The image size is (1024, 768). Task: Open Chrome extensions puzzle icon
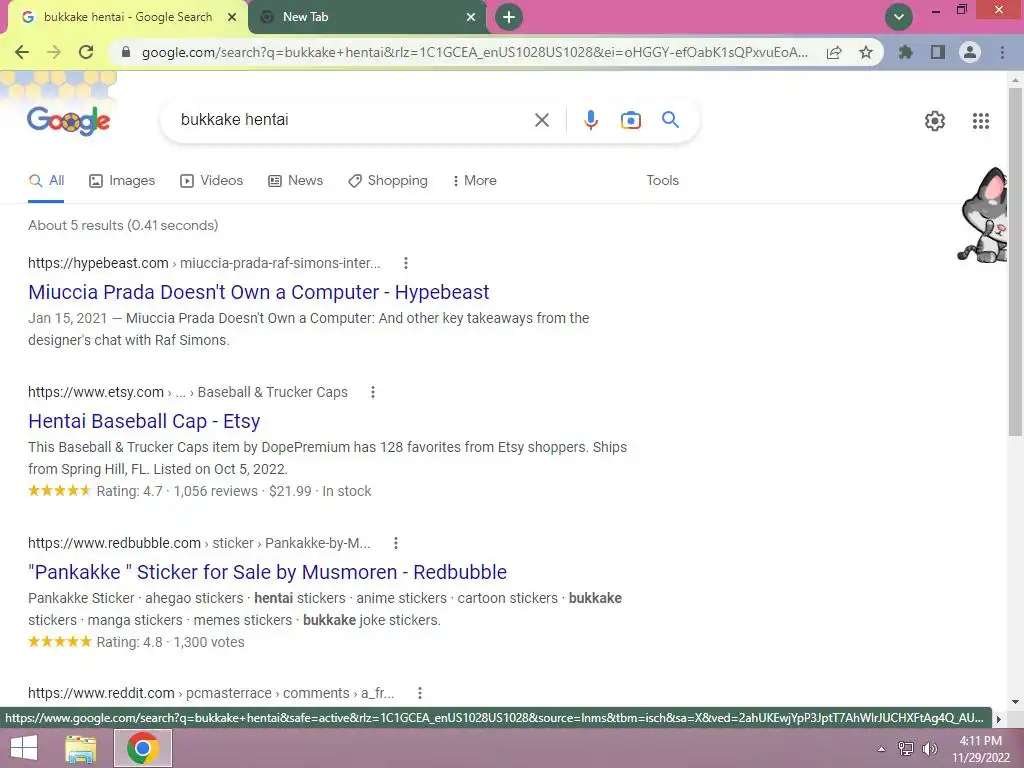tap(905, 52)
